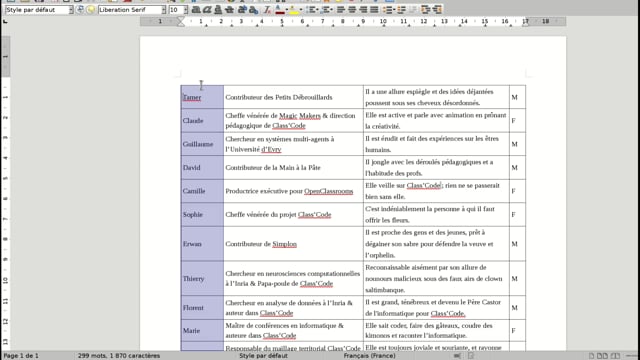640x360 pixels.
Task: Click 'Contributeur de la Main à la Pâte'
Action: (x=273, y=167)
